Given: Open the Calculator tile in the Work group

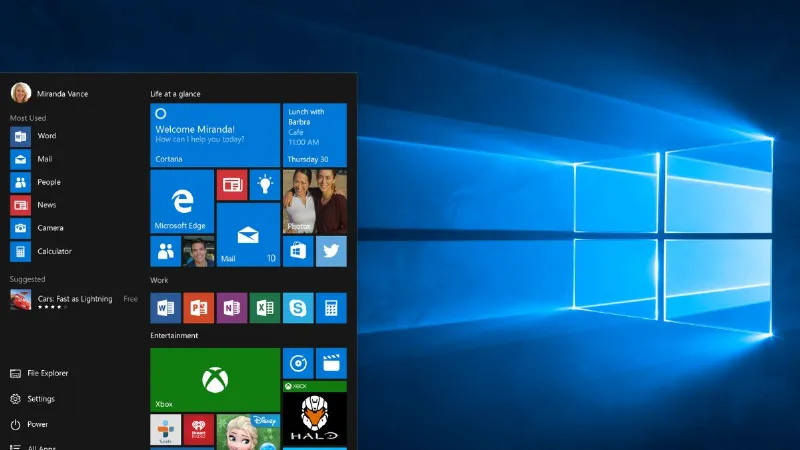Looking at the screenshot, I should (x=331, y=308).
